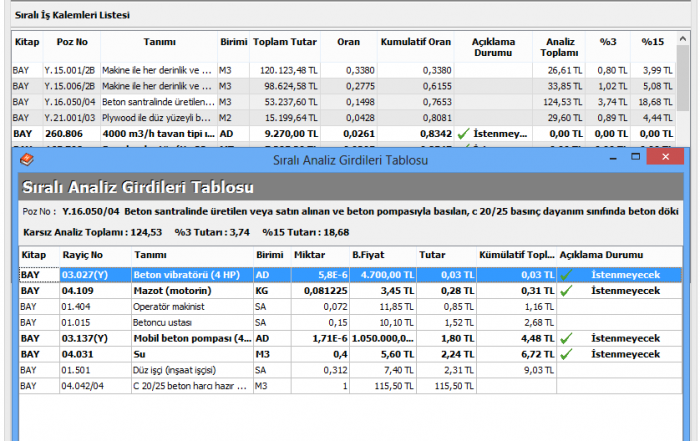Click green checkmark on row 260.806
Screen dimensions: 700x441
click(462, 133)
